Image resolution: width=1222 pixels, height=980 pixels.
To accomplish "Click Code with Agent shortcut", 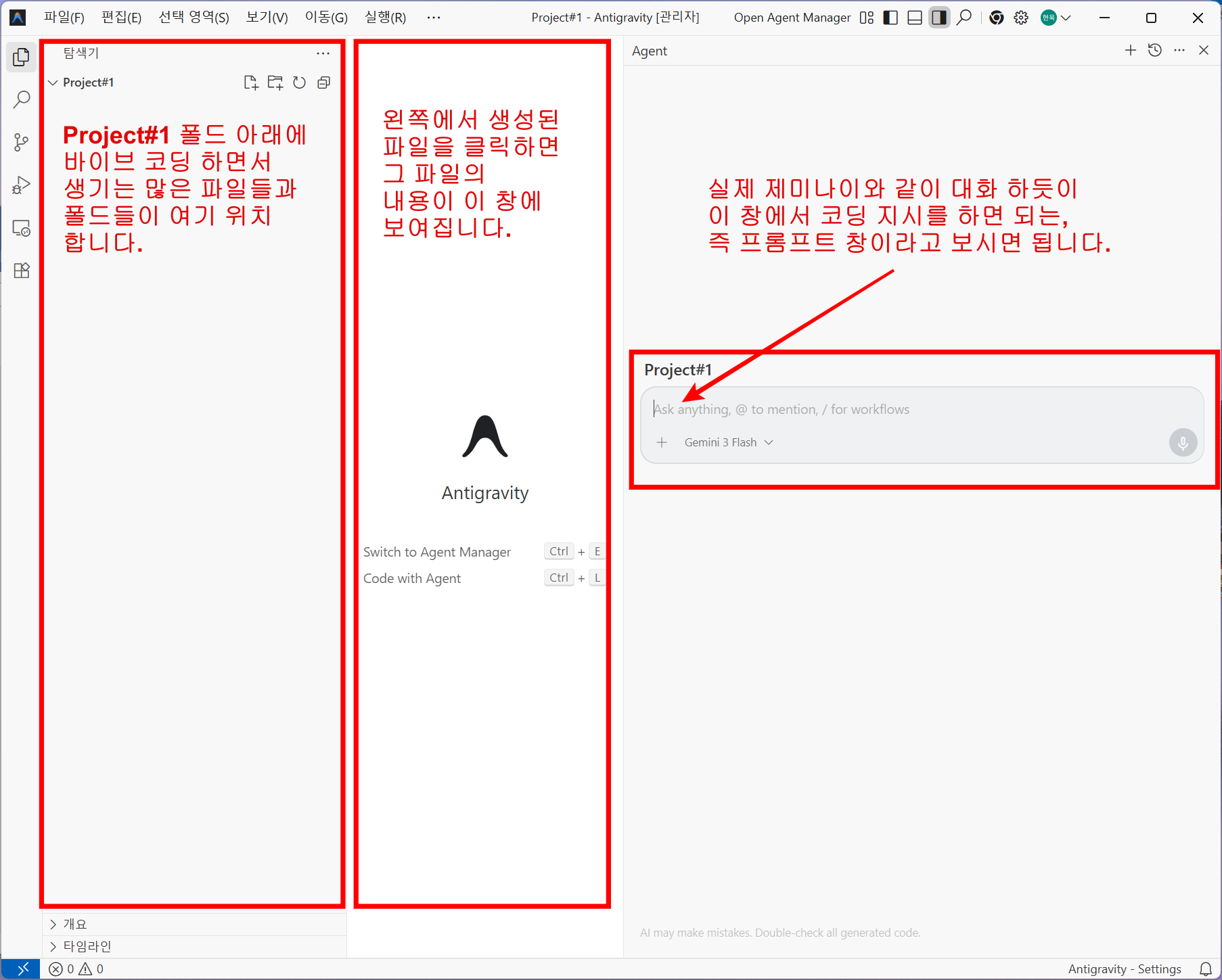I will click(412, 578).
